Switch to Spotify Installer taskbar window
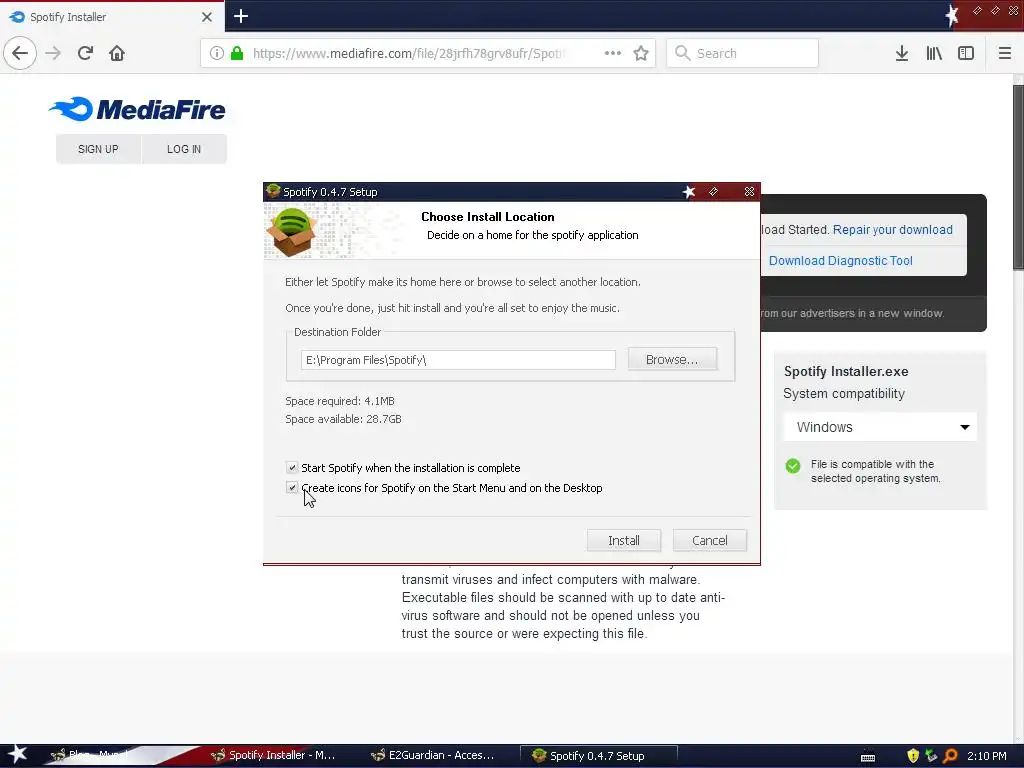 click(x=273, y=756)
